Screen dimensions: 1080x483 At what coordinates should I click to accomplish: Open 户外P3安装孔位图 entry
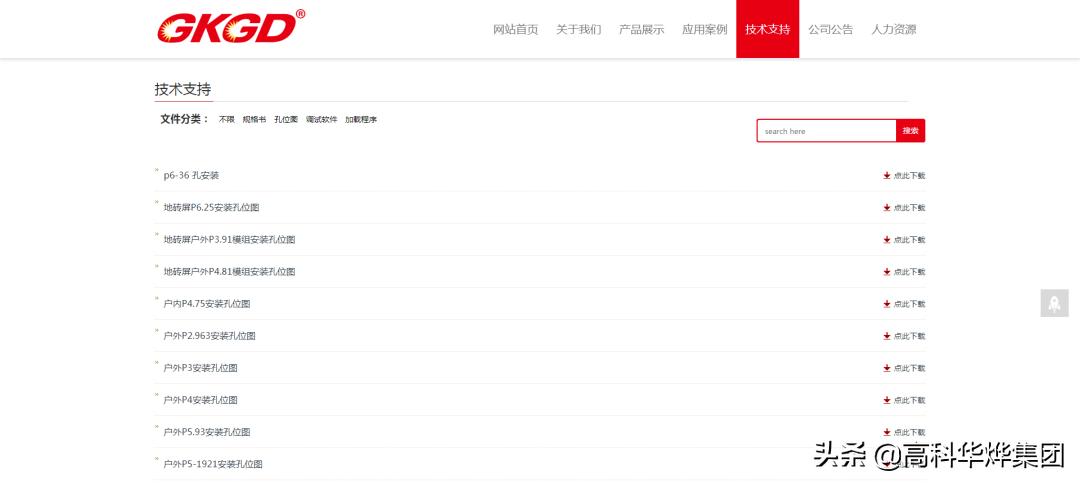200,368
